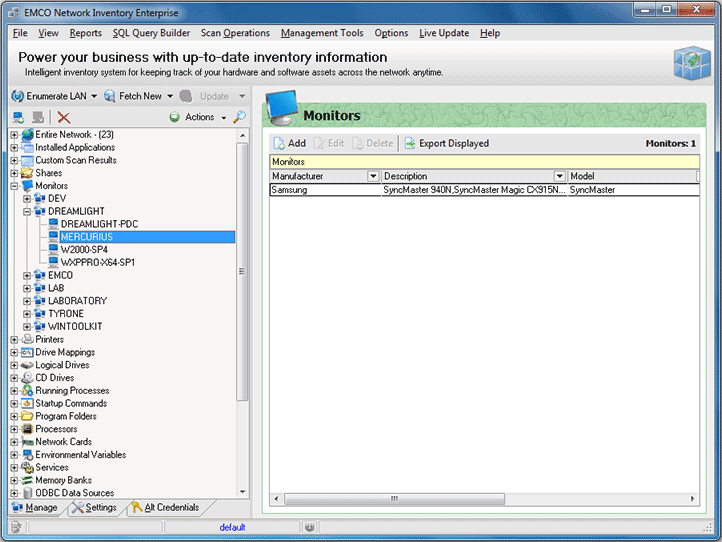Click the Fetch New toolbar icon
Image resolution: width=722 pixels, height=542 pixels.
click(112, 96)
